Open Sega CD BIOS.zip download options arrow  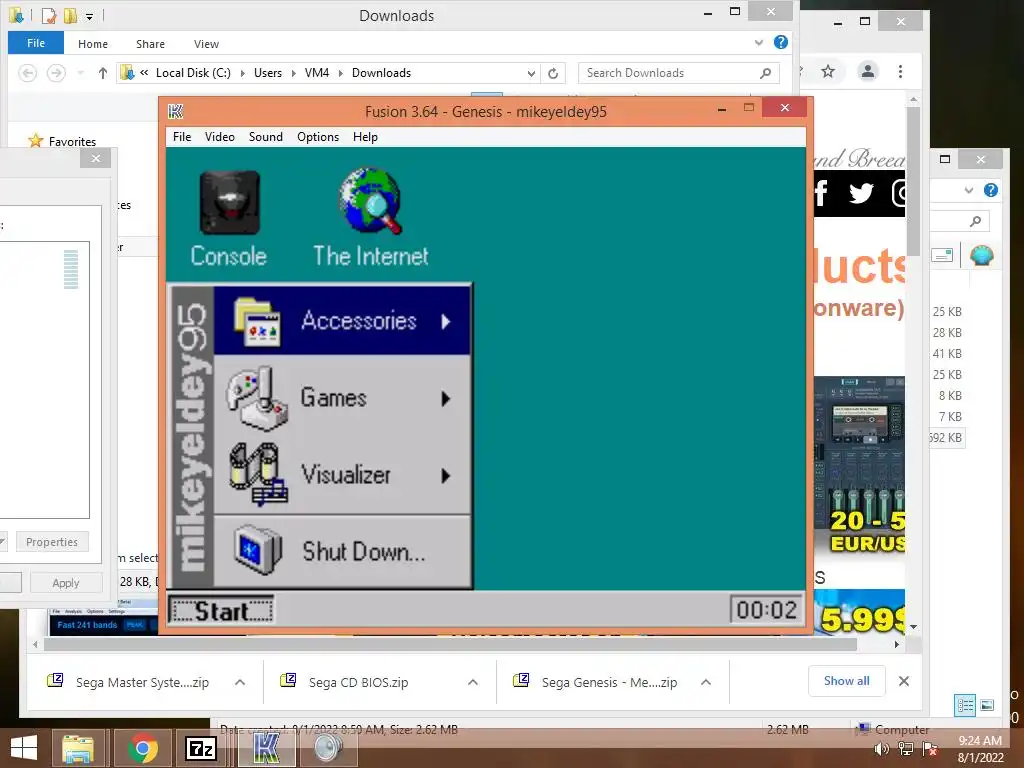[473, 682]
